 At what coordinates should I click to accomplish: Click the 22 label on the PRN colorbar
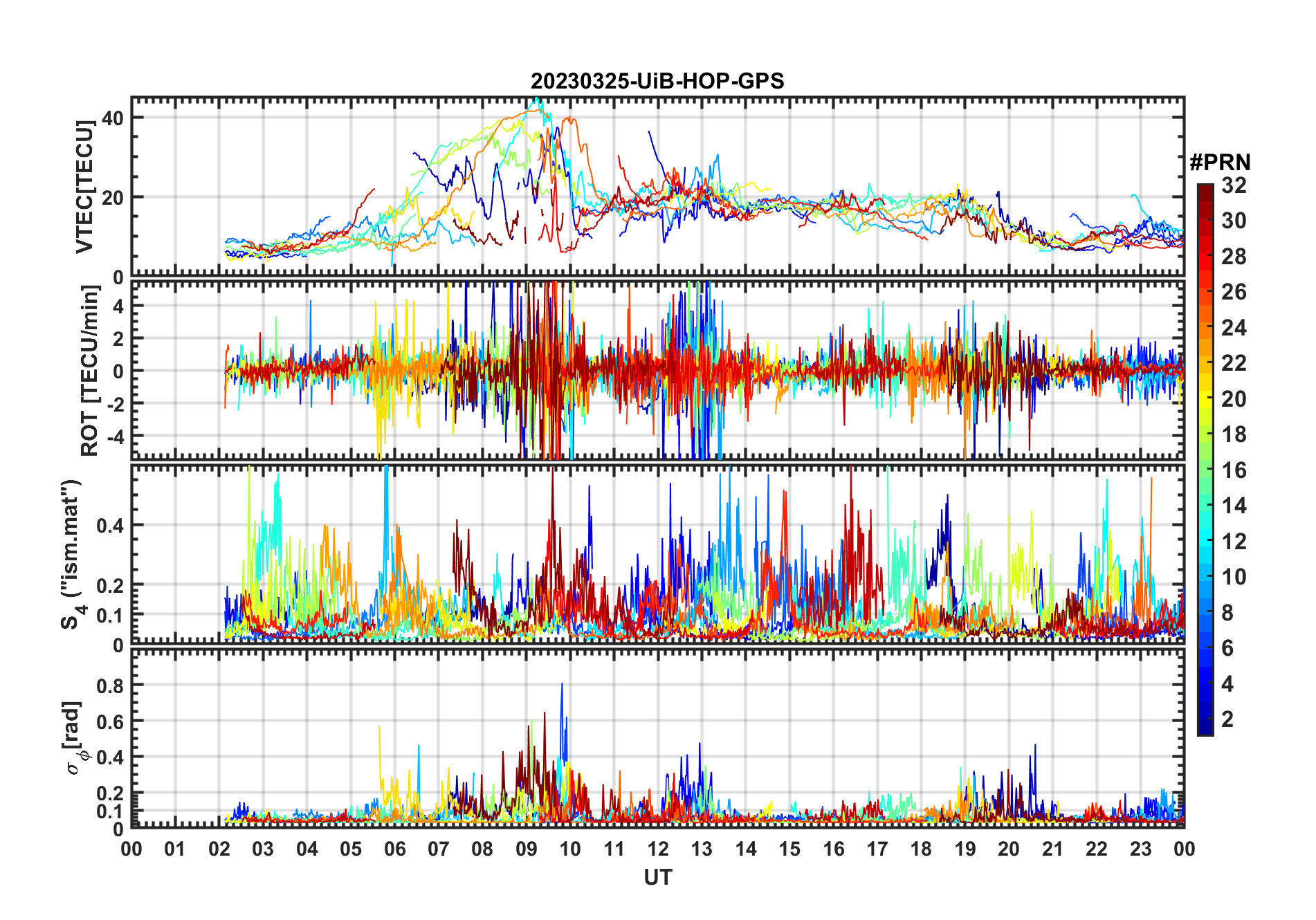(x=1234, y=363)
